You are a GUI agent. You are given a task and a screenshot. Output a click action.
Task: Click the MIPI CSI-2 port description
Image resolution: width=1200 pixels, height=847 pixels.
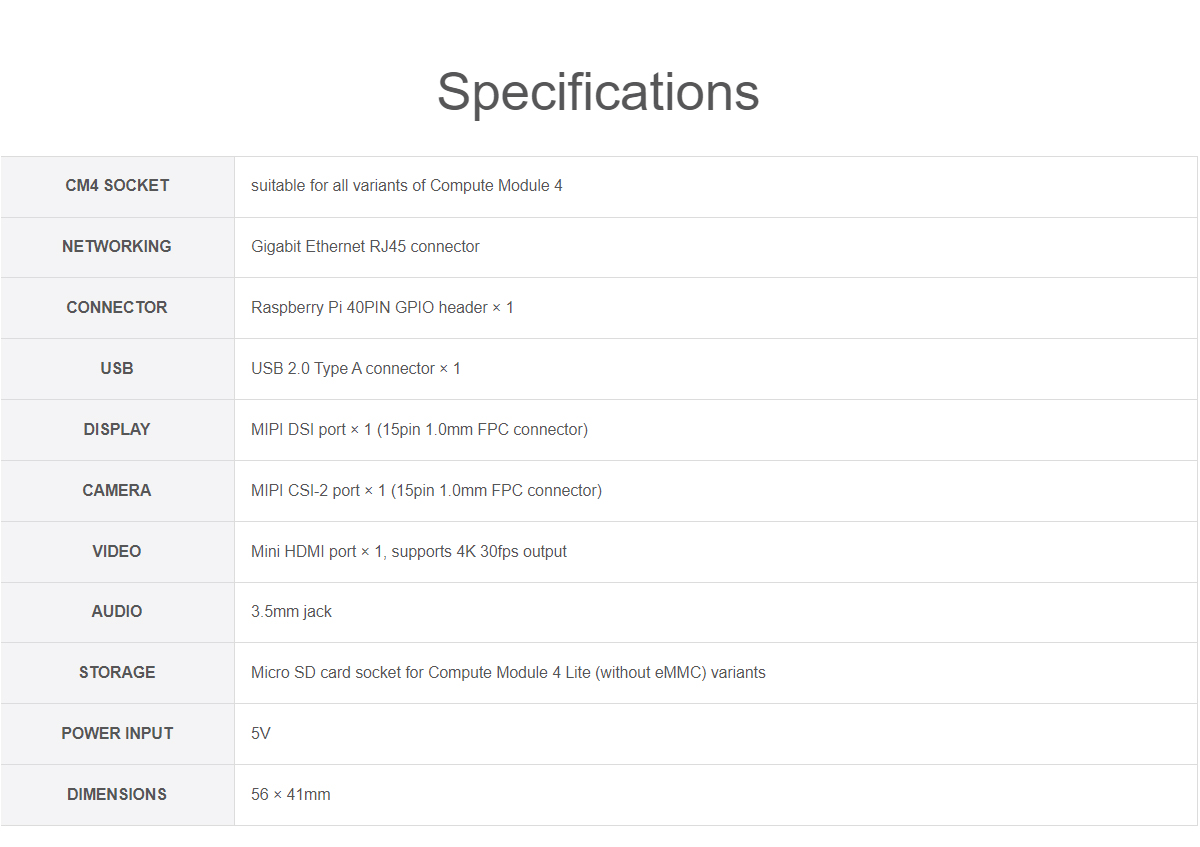point(426,490)
